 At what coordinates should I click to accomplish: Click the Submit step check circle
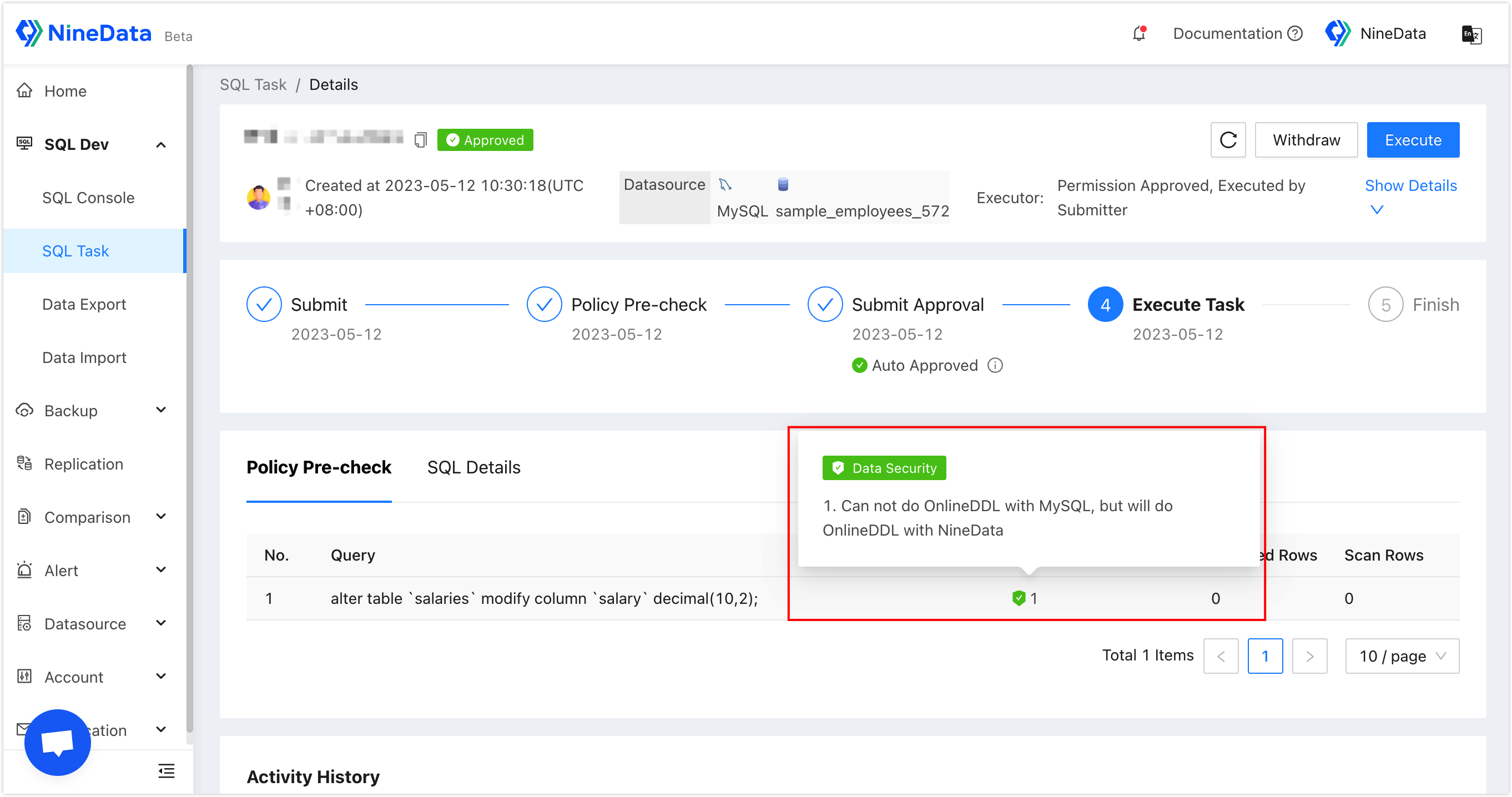pos(264,304)
